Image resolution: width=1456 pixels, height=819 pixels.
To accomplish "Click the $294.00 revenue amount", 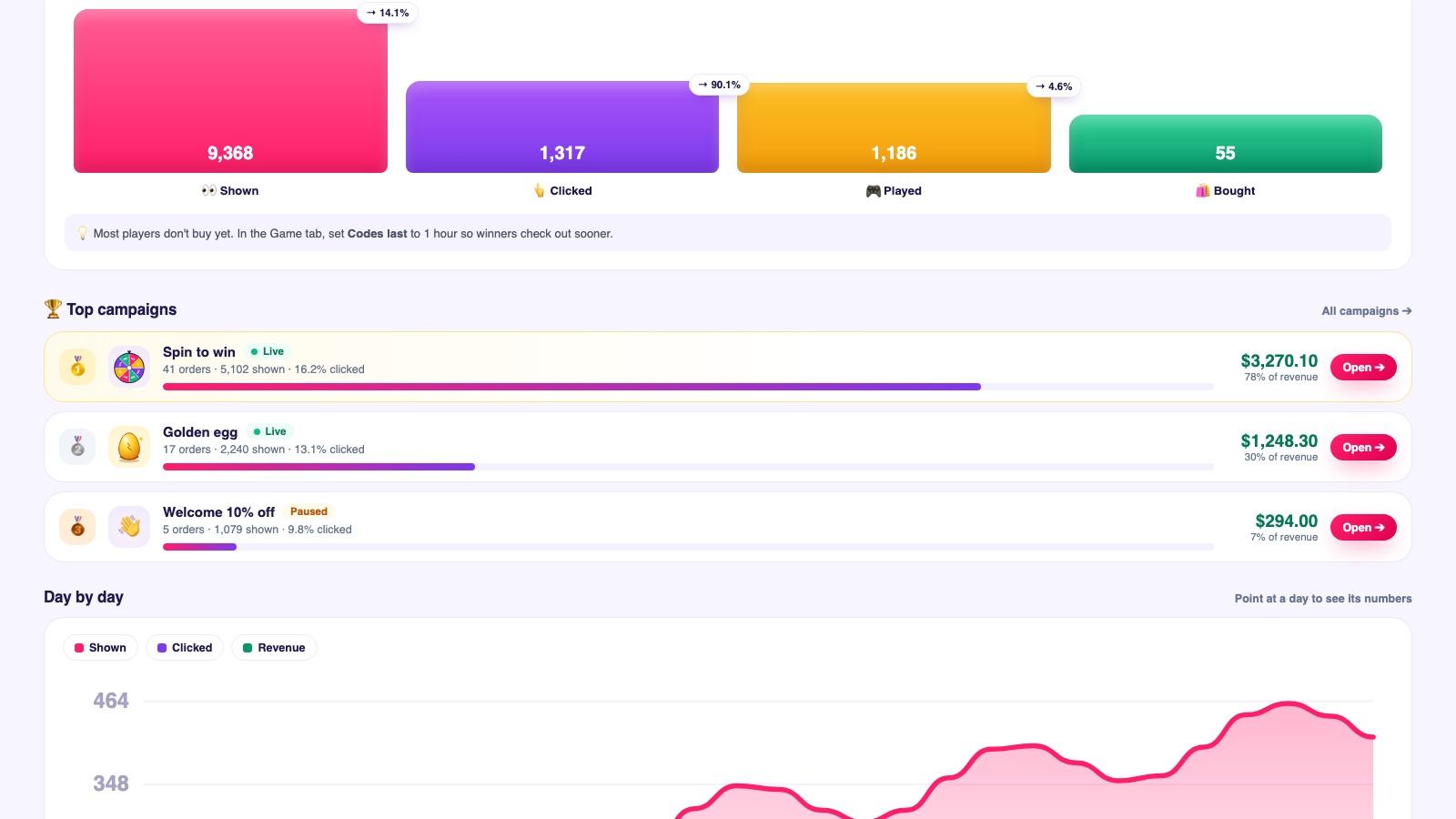I will point(1286,521).
